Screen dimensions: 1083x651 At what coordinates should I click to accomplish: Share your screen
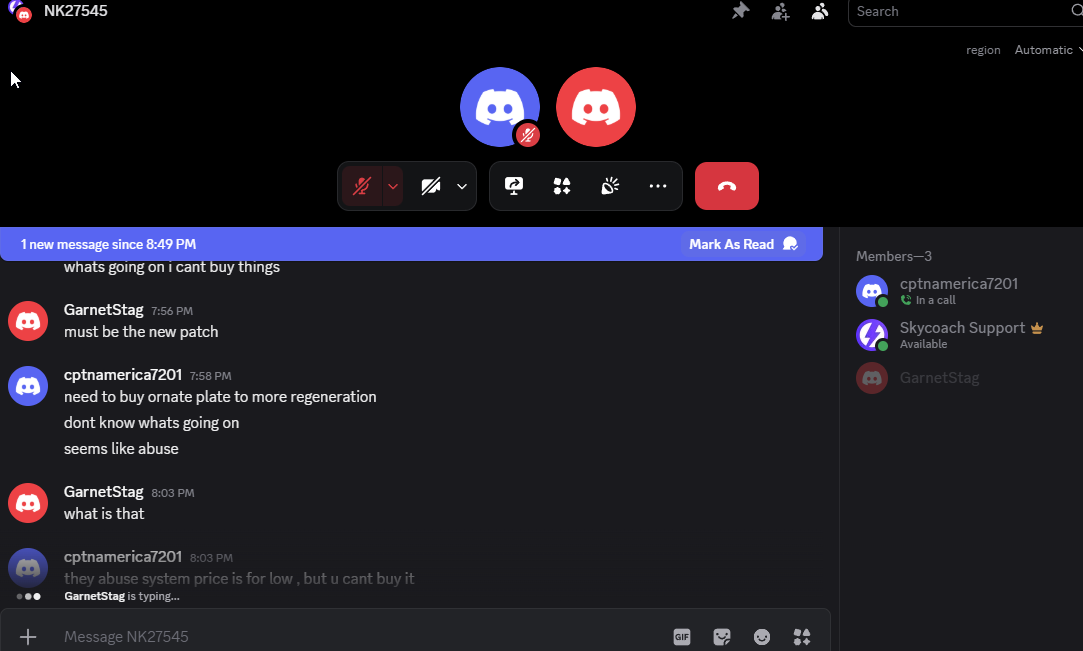pyautogui.click(x=514, y=186)
